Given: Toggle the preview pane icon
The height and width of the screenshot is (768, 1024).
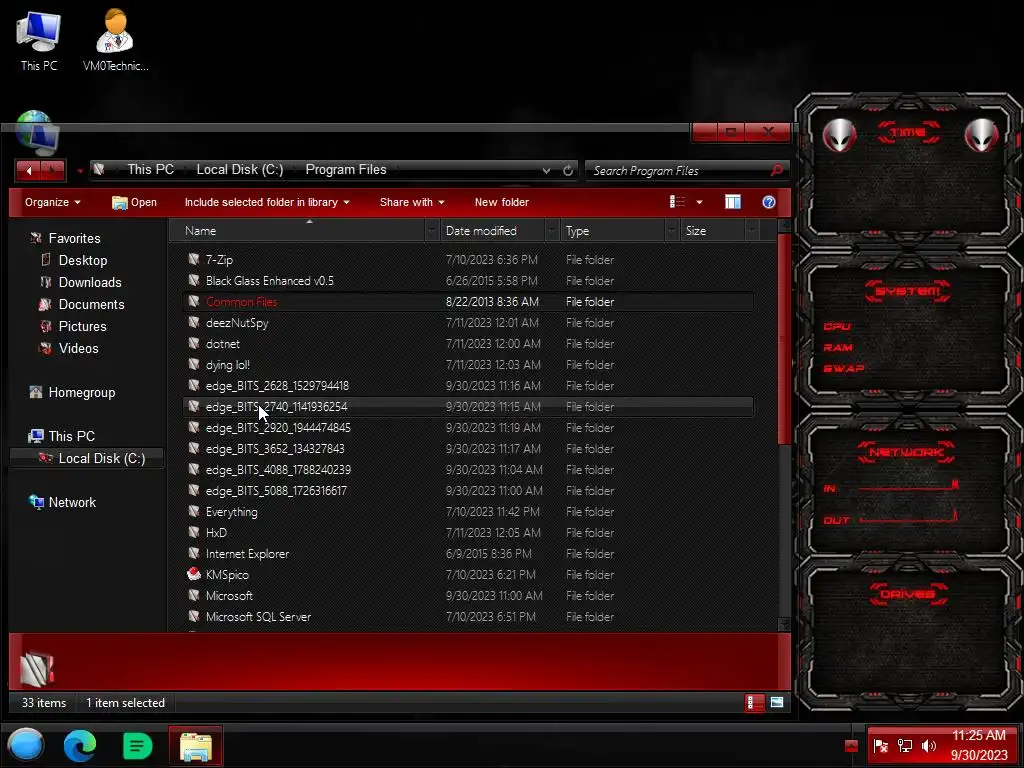Looking at the screenshot, I should [x=733, y=202].
